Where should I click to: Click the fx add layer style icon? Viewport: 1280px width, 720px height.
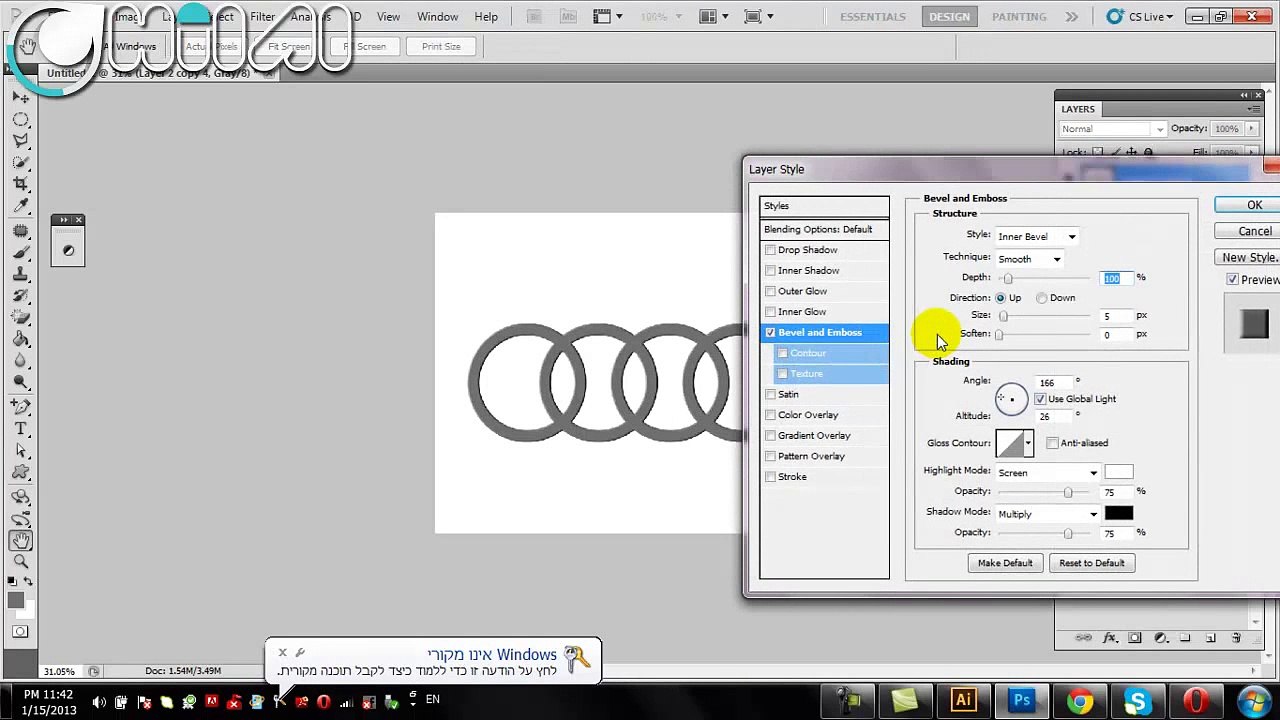[x=1109, y=638]
